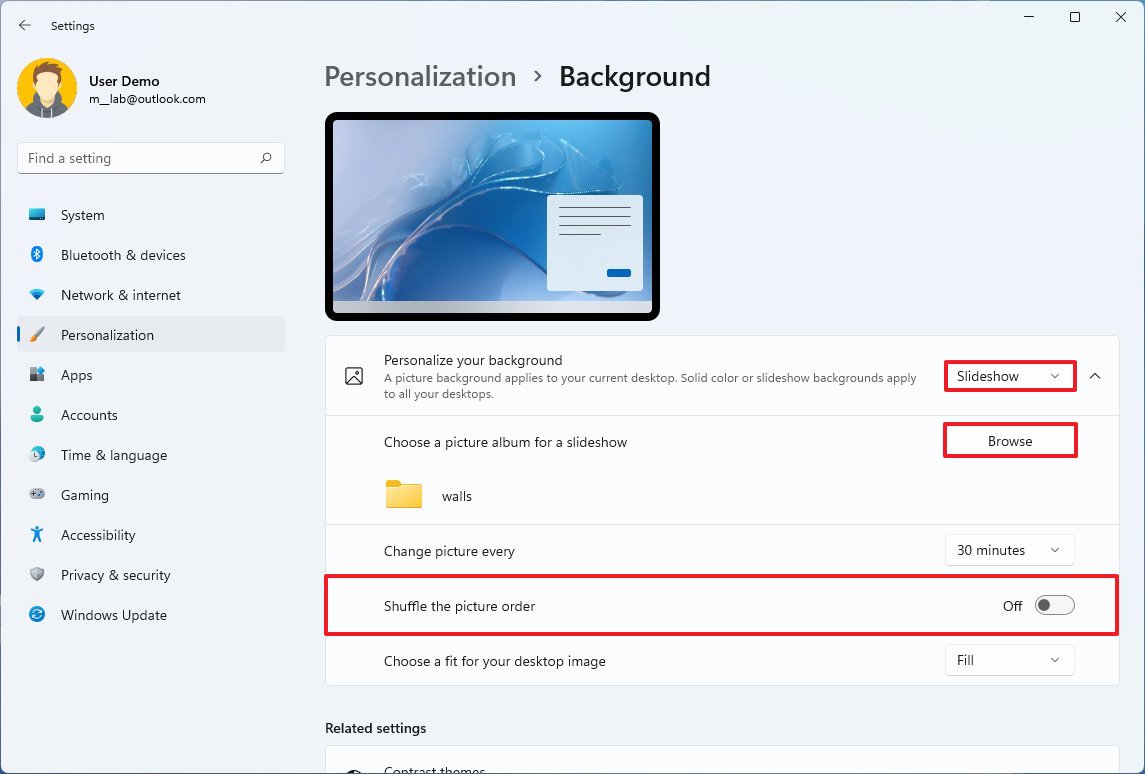Open Accessibility settings page
This screenshot has width=1145, height=774.
coord(151,534)
